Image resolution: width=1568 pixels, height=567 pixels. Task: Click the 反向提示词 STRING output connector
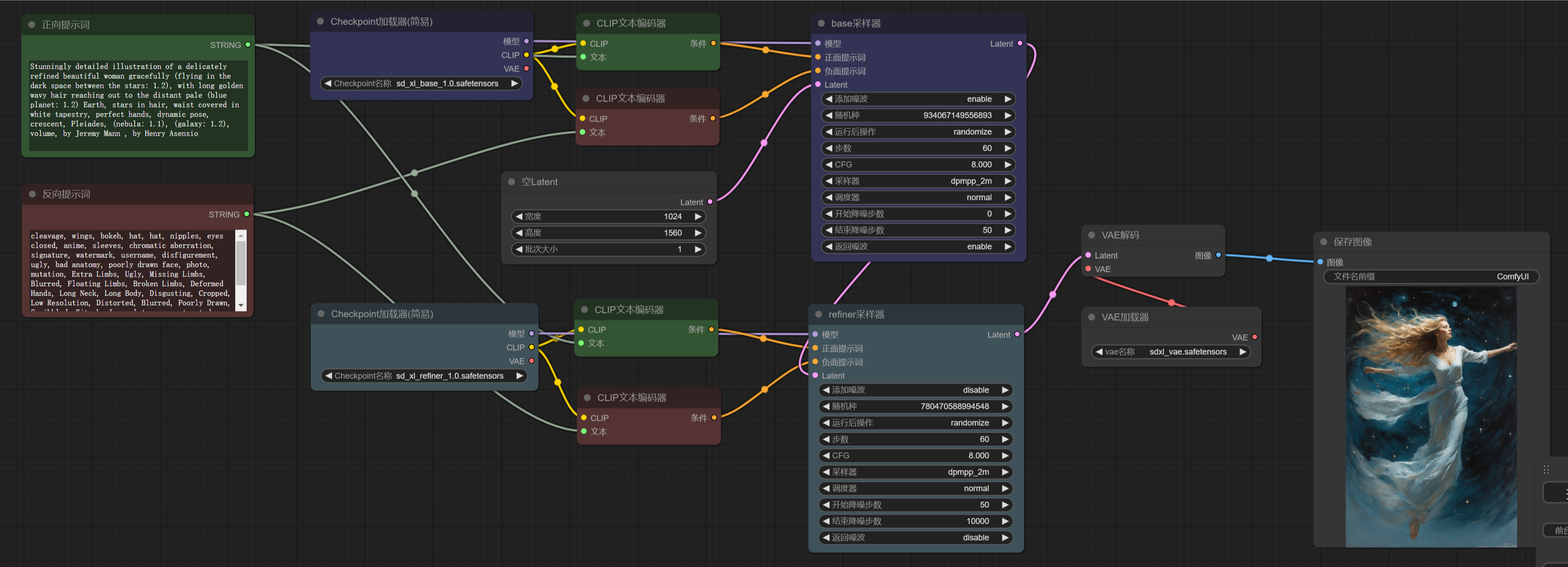click(247, 214)
